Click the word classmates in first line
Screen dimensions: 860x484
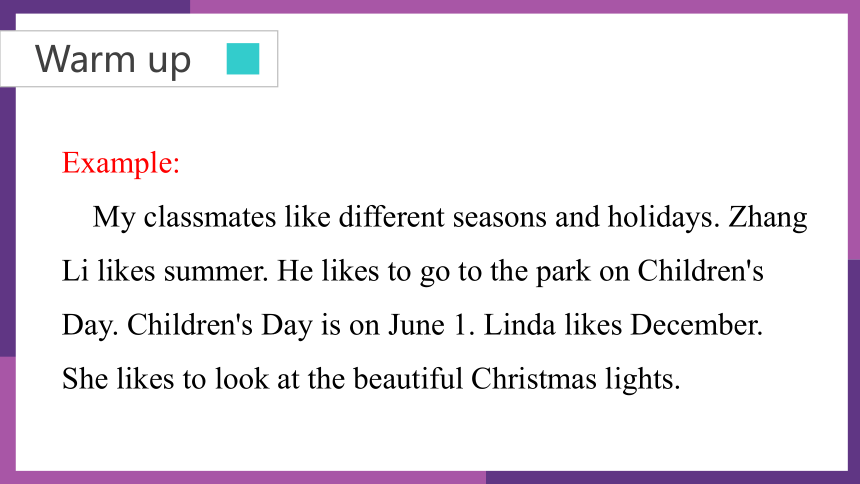pos(210,216)
